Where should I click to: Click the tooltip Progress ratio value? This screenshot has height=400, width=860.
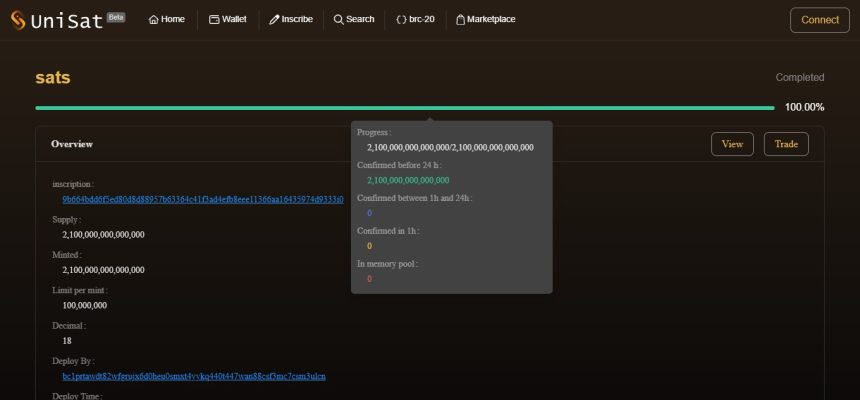pyautogui.click(x=450, y=147)
